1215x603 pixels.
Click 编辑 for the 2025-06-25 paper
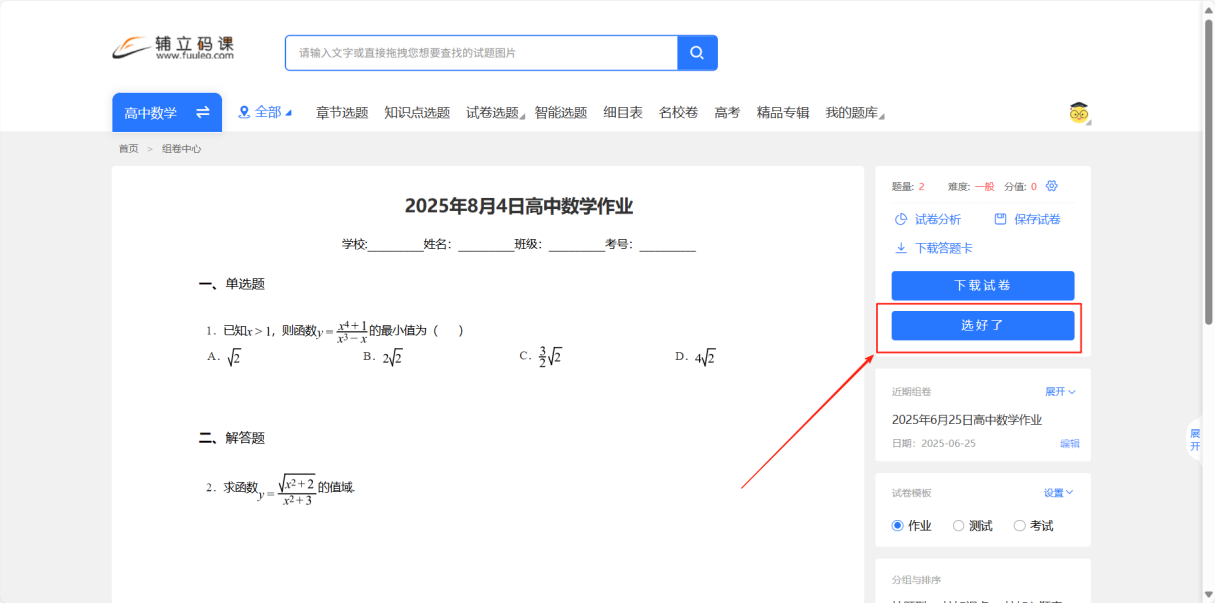click(1070, 443)
